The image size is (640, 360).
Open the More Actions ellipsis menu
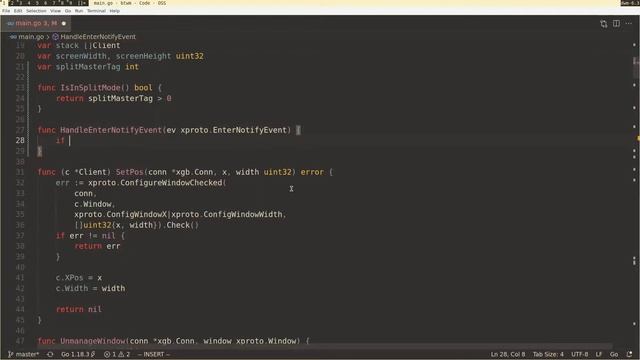pos(629,24)
